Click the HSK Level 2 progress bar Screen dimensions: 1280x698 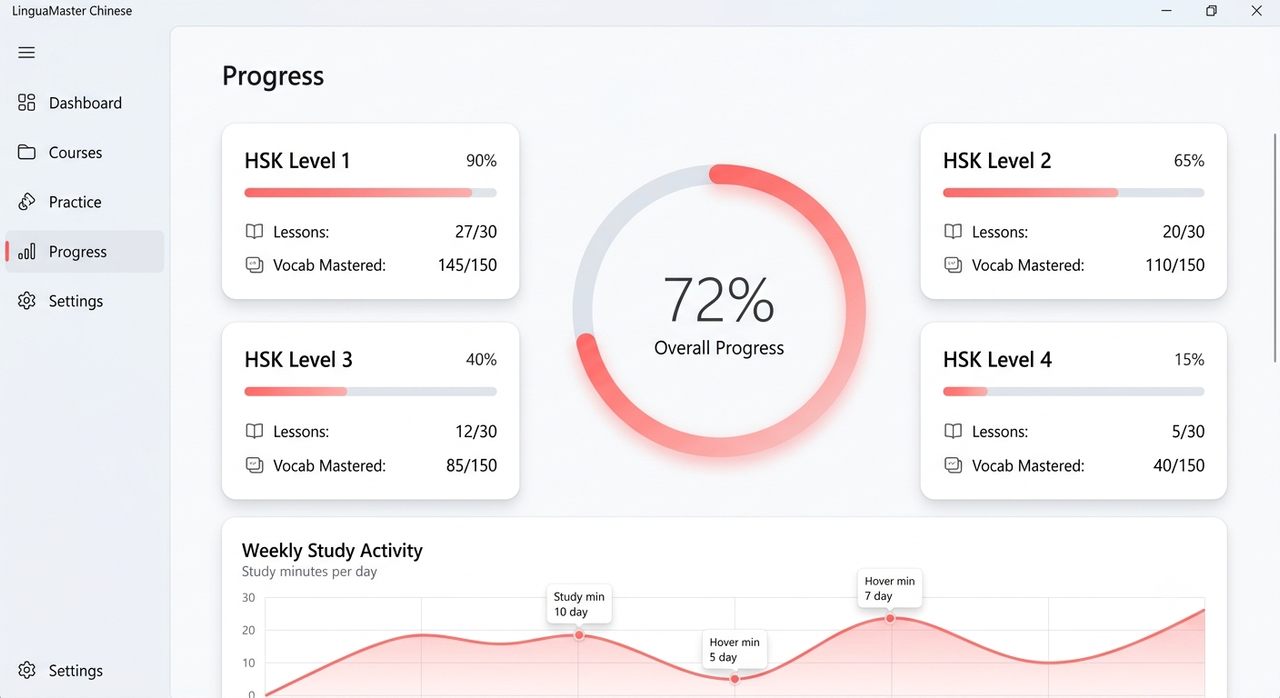[x=1073, y=192]
